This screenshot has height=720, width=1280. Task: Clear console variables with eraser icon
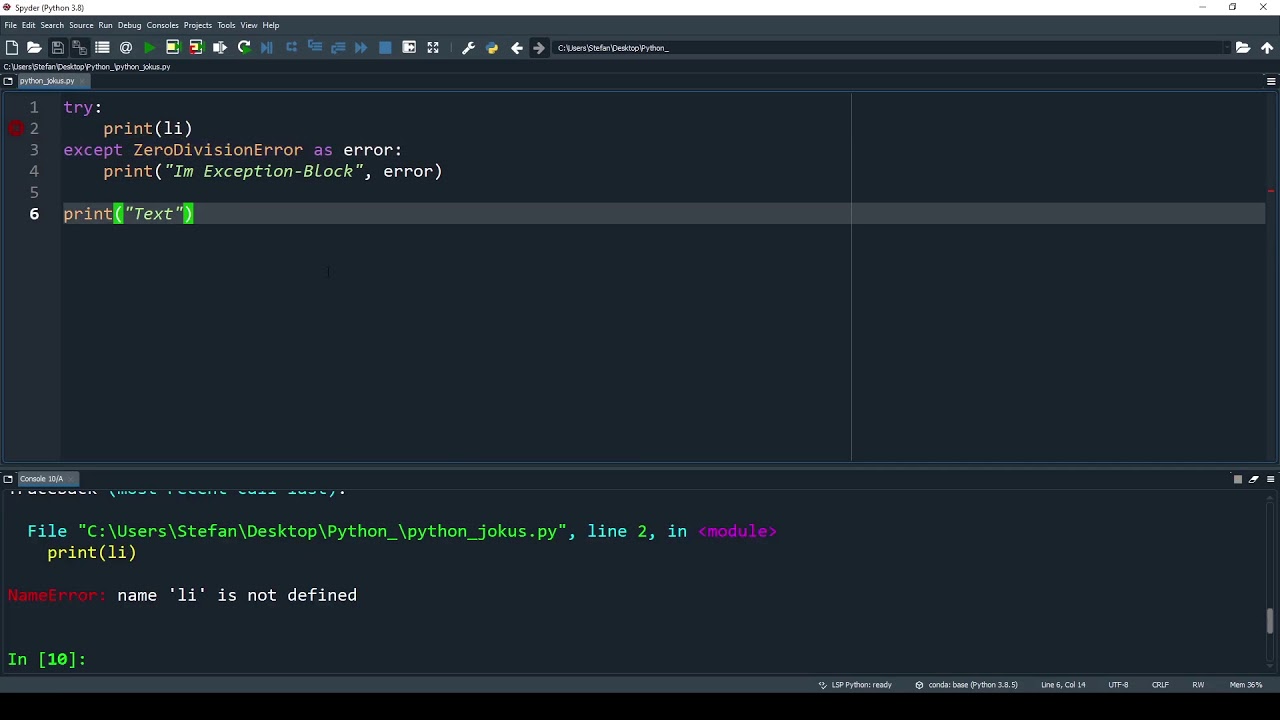1254,479
